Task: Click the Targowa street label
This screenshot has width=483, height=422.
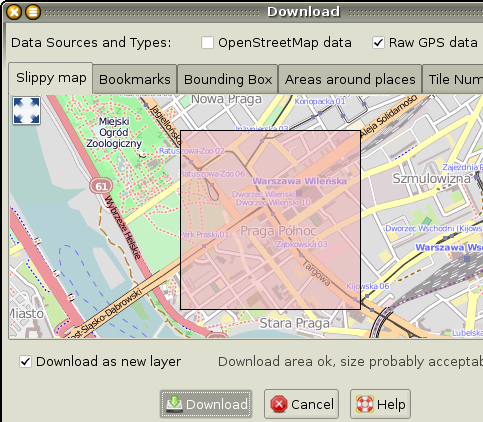Action: coord(316,273)
